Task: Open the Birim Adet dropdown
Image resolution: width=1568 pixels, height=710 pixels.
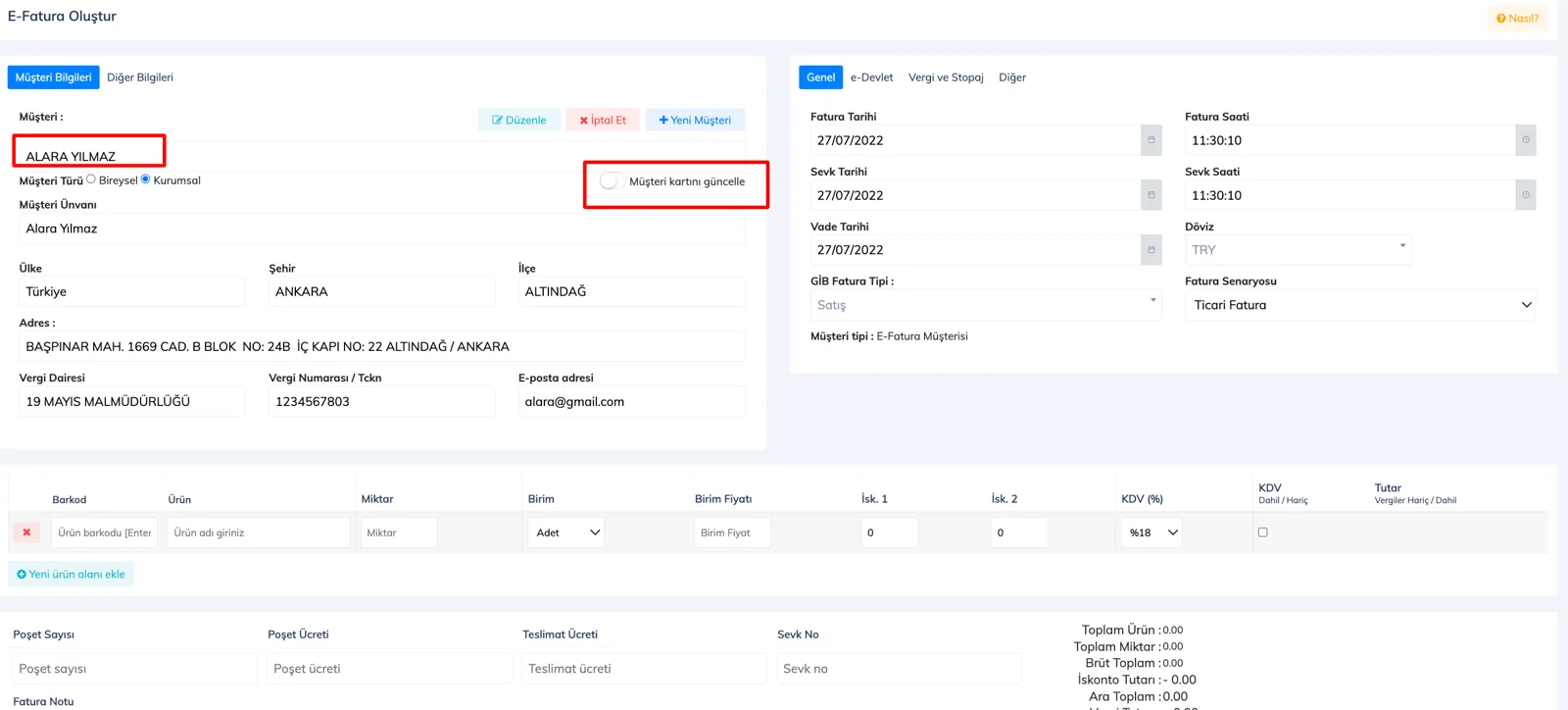Action: 566,532
